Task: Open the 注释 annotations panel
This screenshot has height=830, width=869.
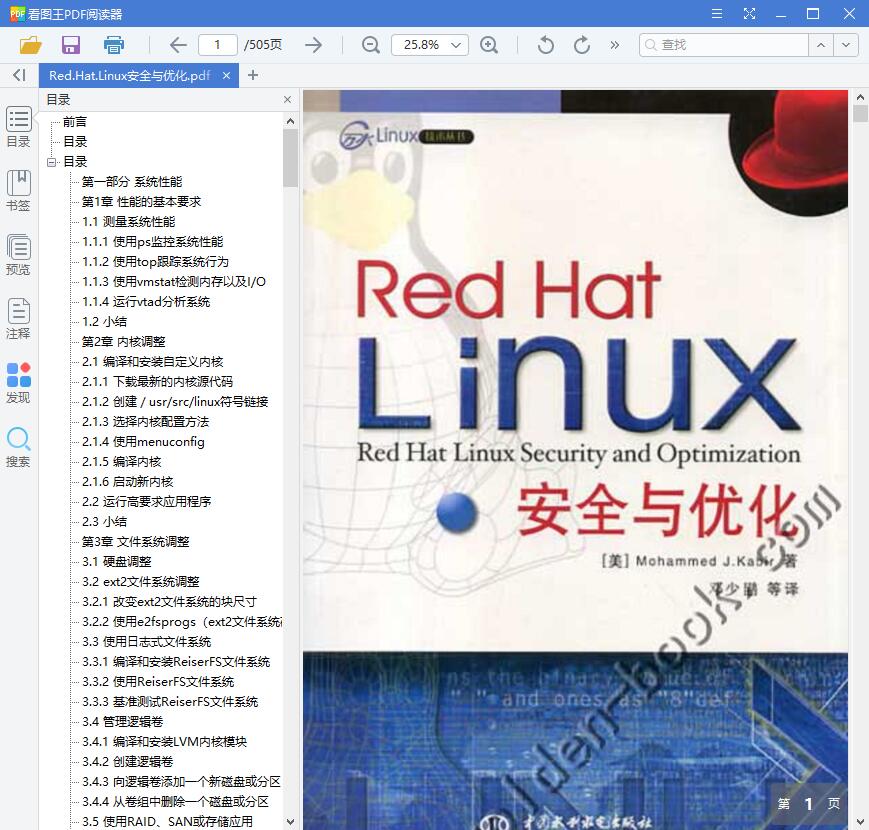Action: point(18,319)
